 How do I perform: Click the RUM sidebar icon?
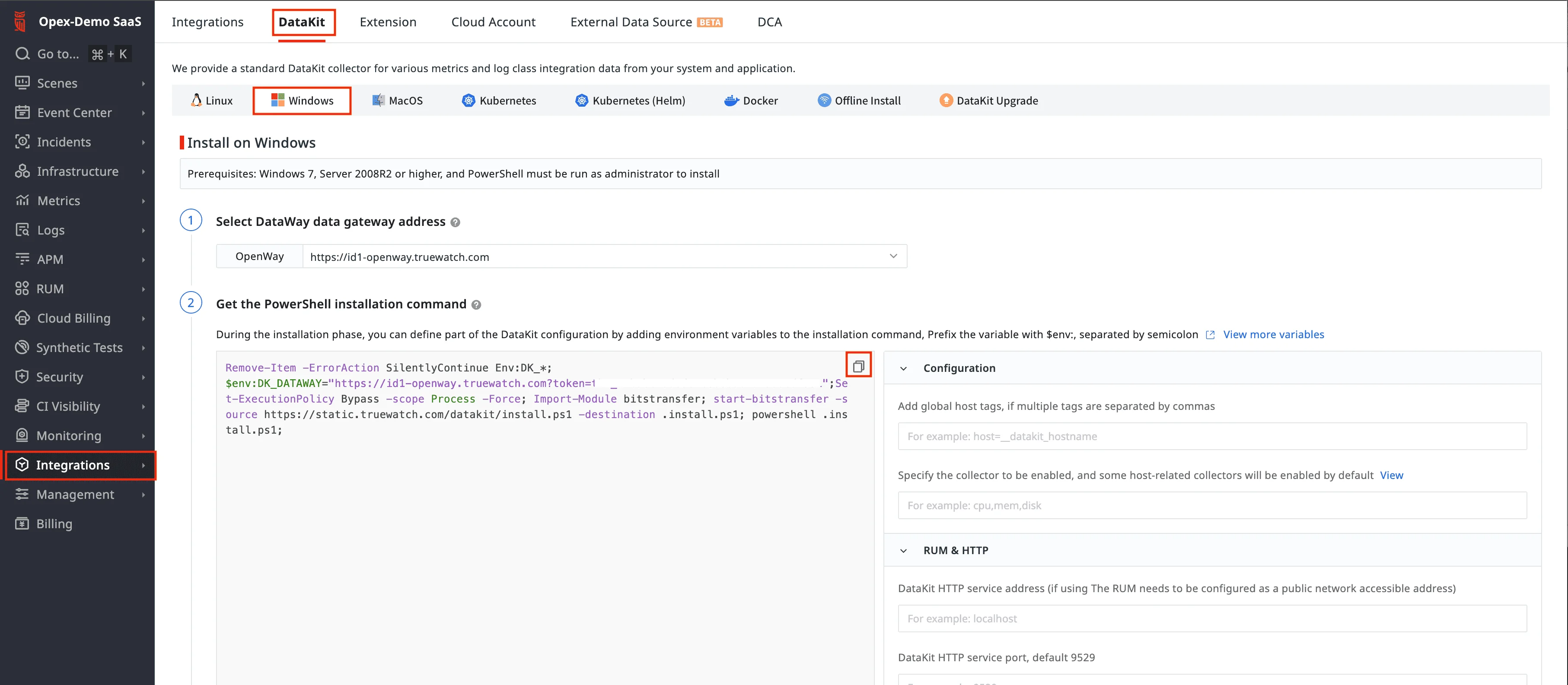click(22, 289)
